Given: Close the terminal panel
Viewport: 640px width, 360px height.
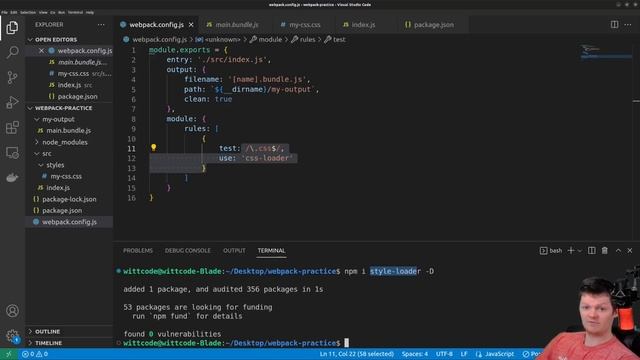Looking at the screenshot, I should tap(630, 250).
